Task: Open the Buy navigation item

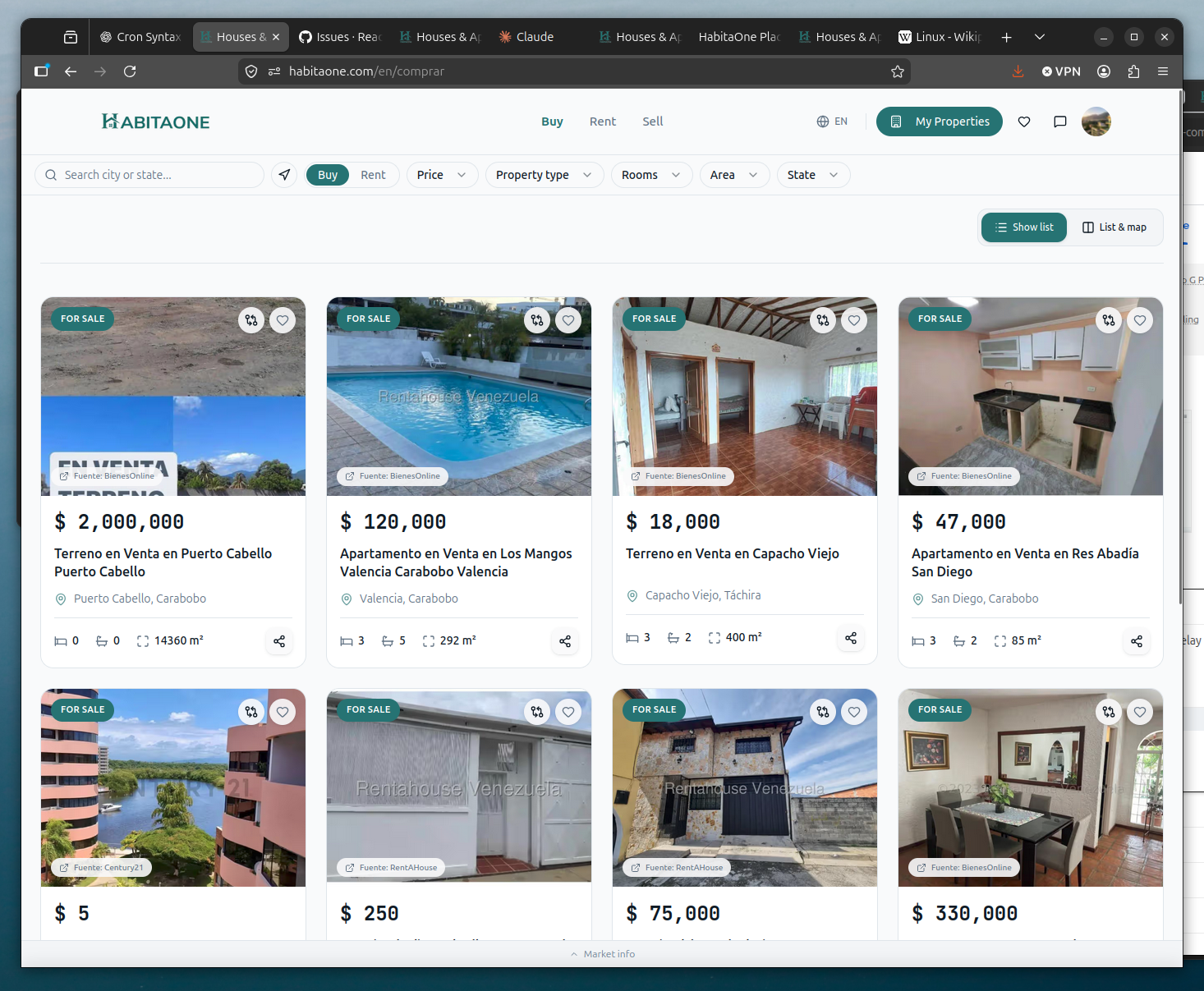Action: [x=552, y=122]
